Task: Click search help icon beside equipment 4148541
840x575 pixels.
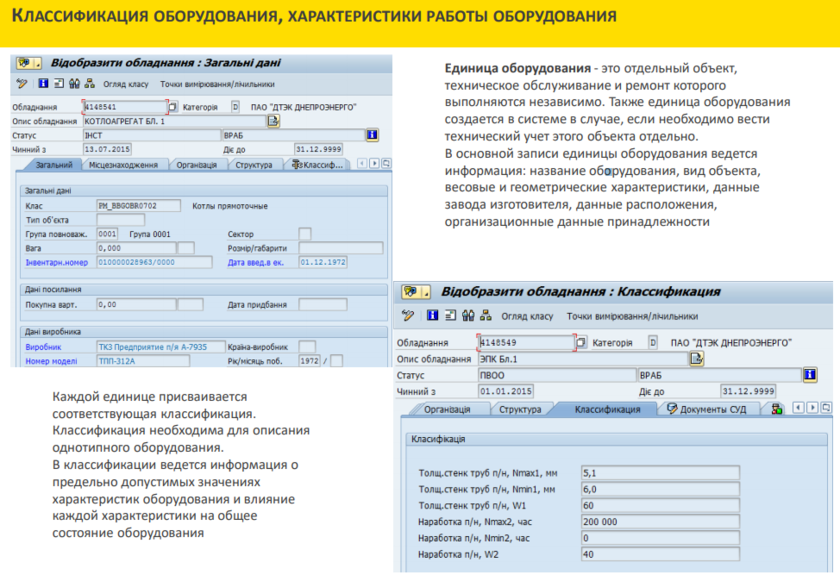Action: (x=172, y=106)
